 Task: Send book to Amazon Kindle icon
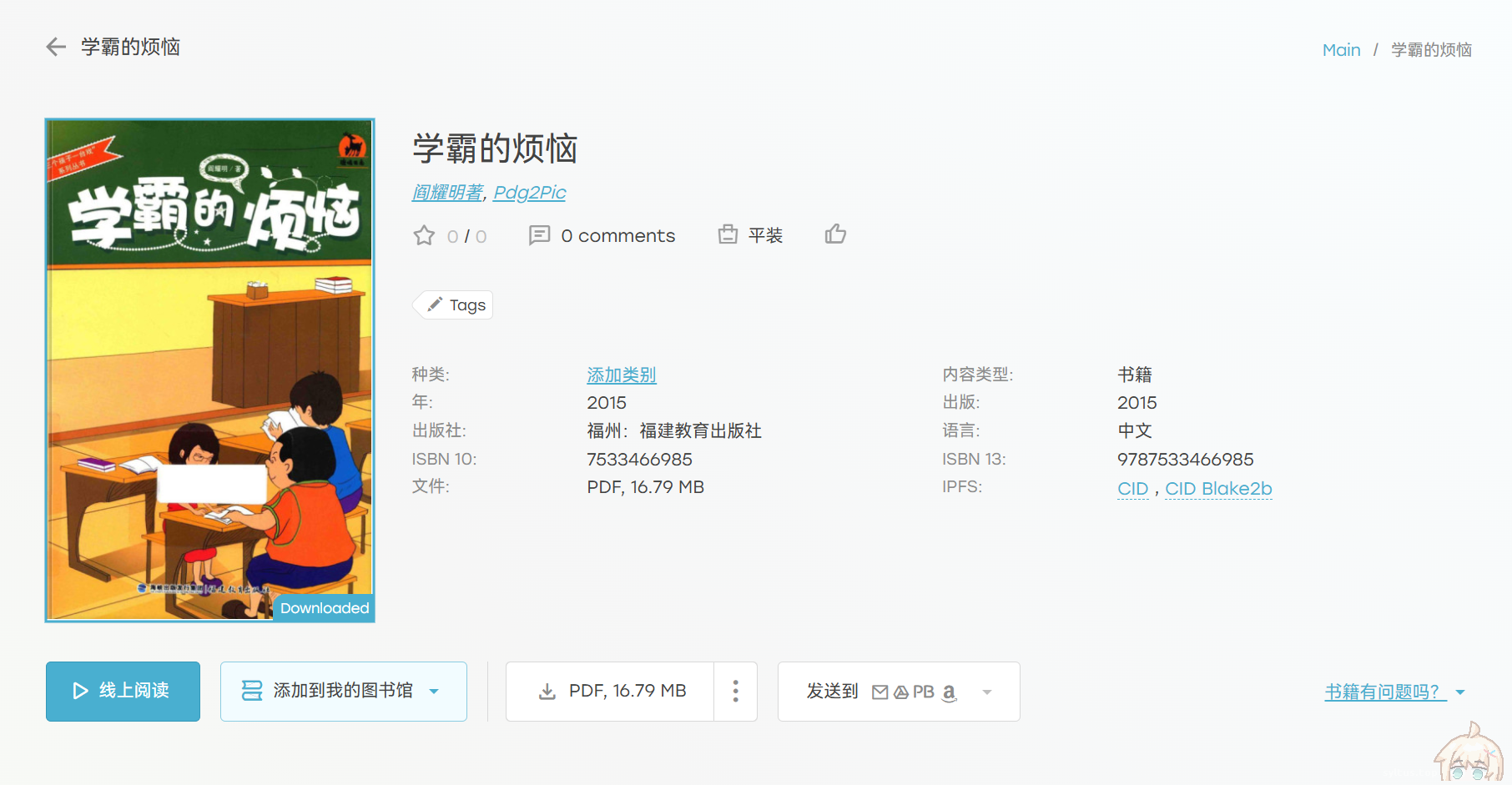949,692
